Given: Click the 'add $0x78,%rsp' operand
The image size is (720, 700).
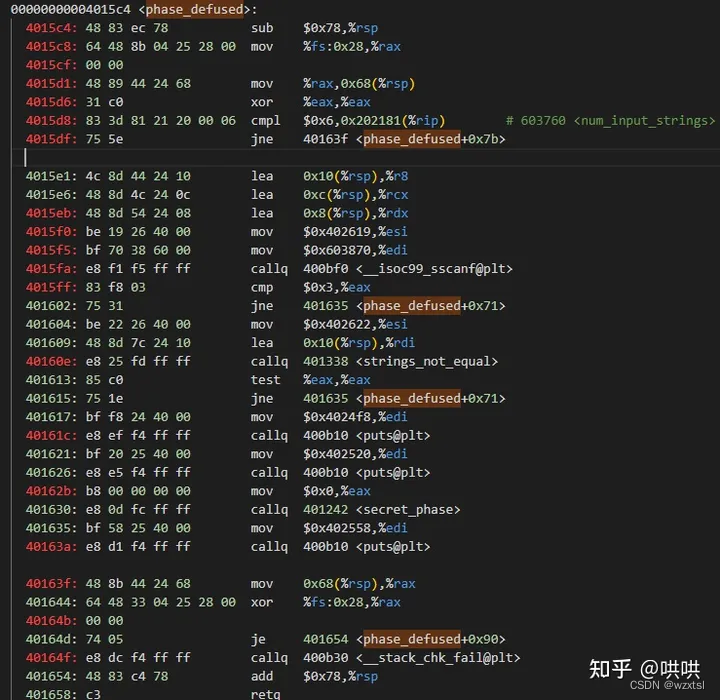Looking at the screenshot, I should tap(340, 677).
